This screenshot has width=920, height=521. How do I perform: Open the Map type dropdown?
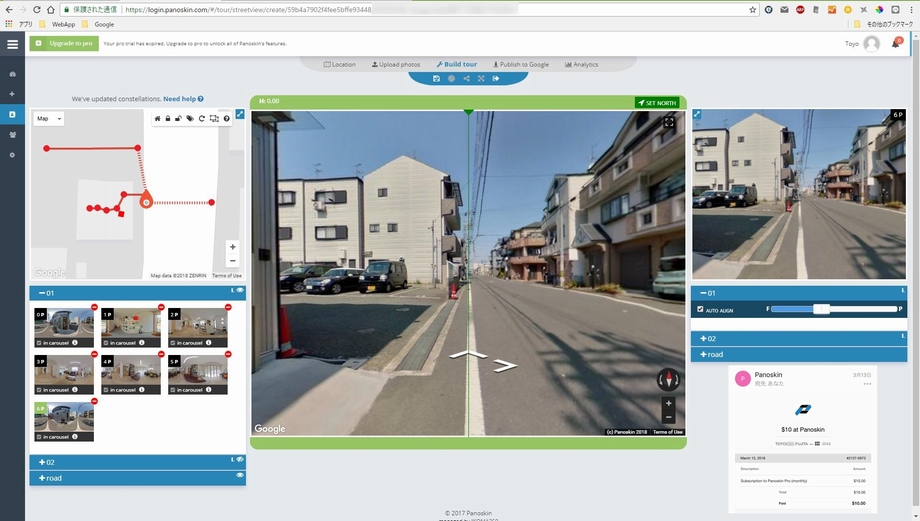point(49,119)
